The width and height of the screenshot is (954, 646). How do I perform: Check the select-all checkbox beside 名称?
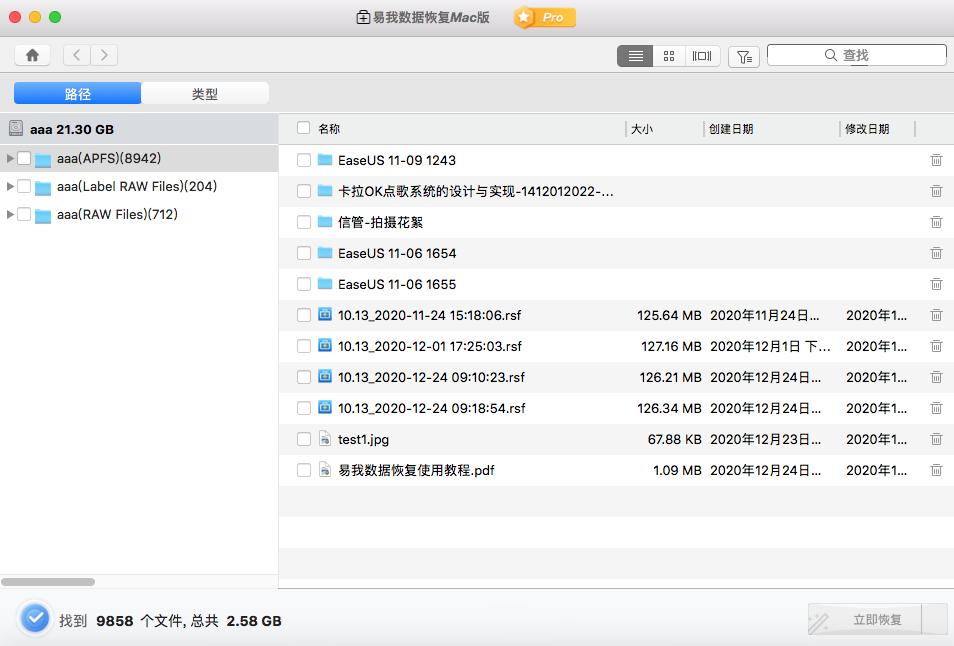pos(302,128)
